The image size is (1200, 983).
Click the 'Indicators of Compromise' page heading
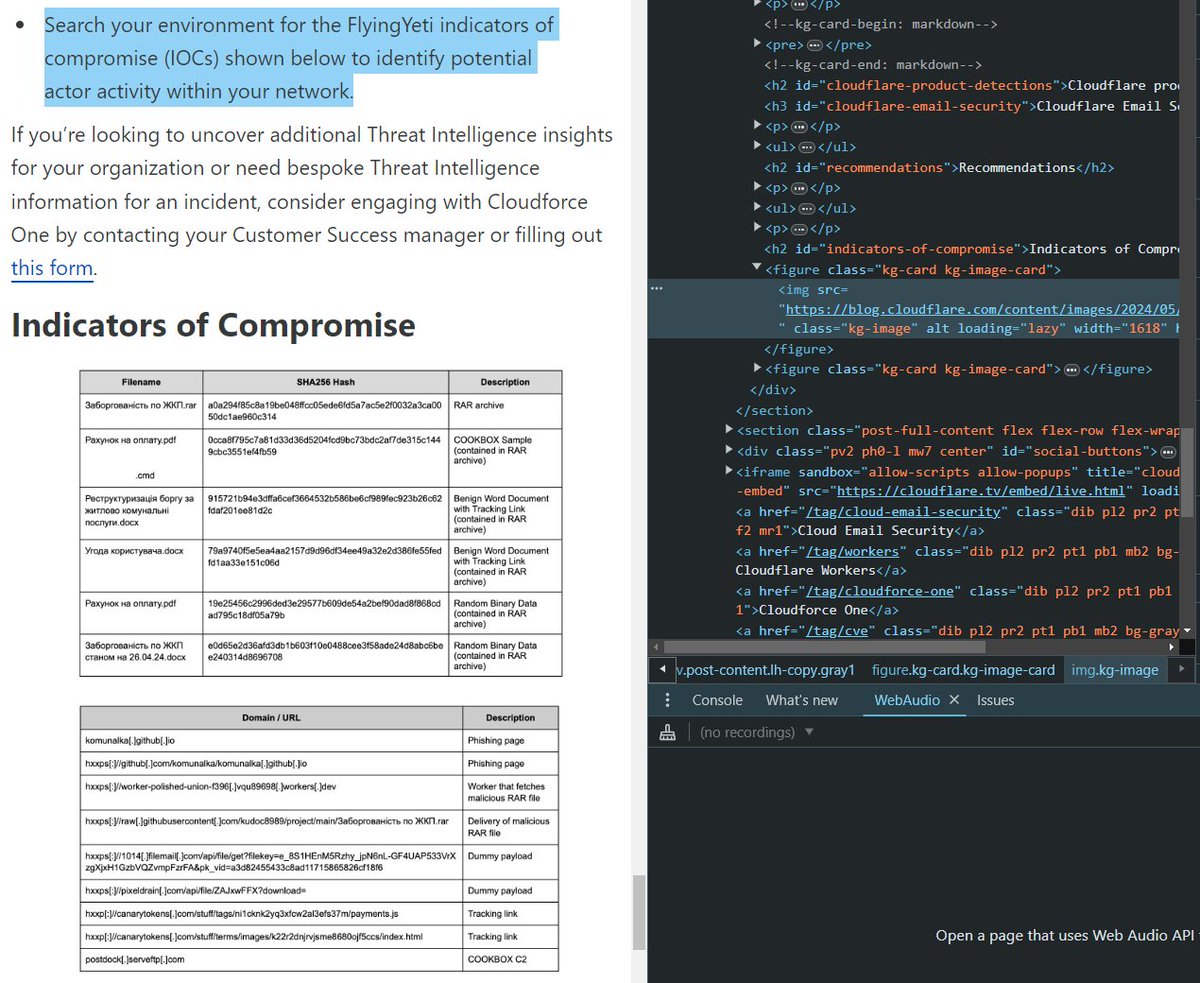tap(213, 325)
